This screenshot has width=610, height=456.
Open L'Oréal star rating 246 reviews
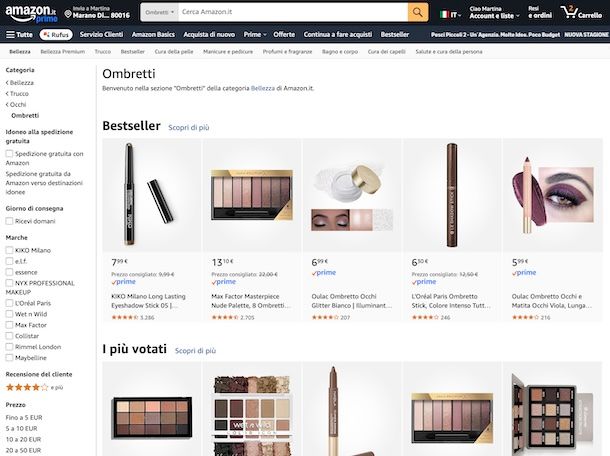click(x=431, y=317)
